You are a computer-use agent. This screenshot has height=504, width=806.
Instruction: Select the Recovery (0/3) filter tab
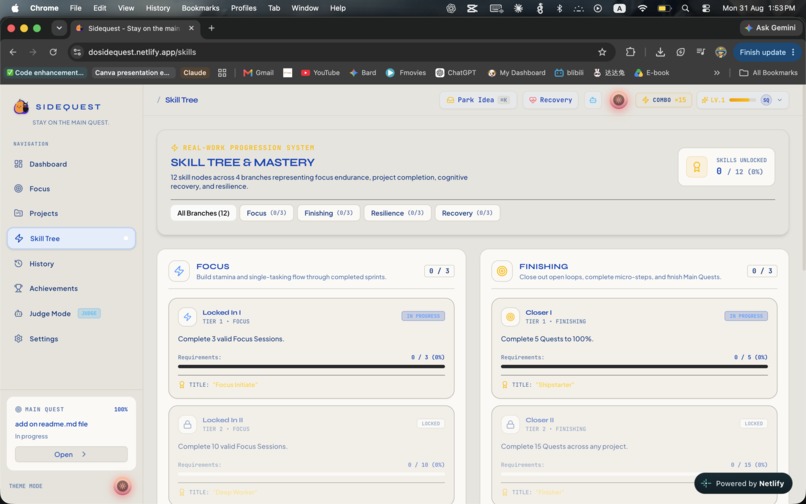pos(467,213)
